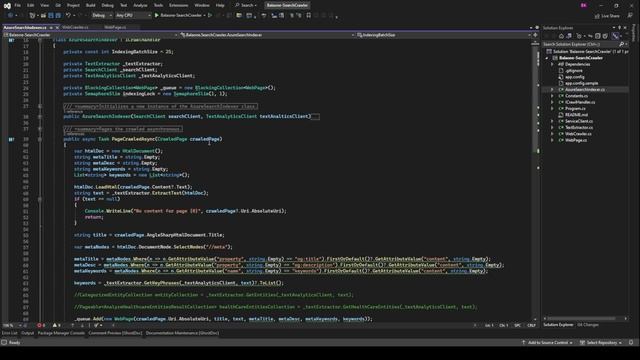This screenshot has width=640, height=360.
Task: Click the user account badge icon
Action: click(x=584, y=5)
